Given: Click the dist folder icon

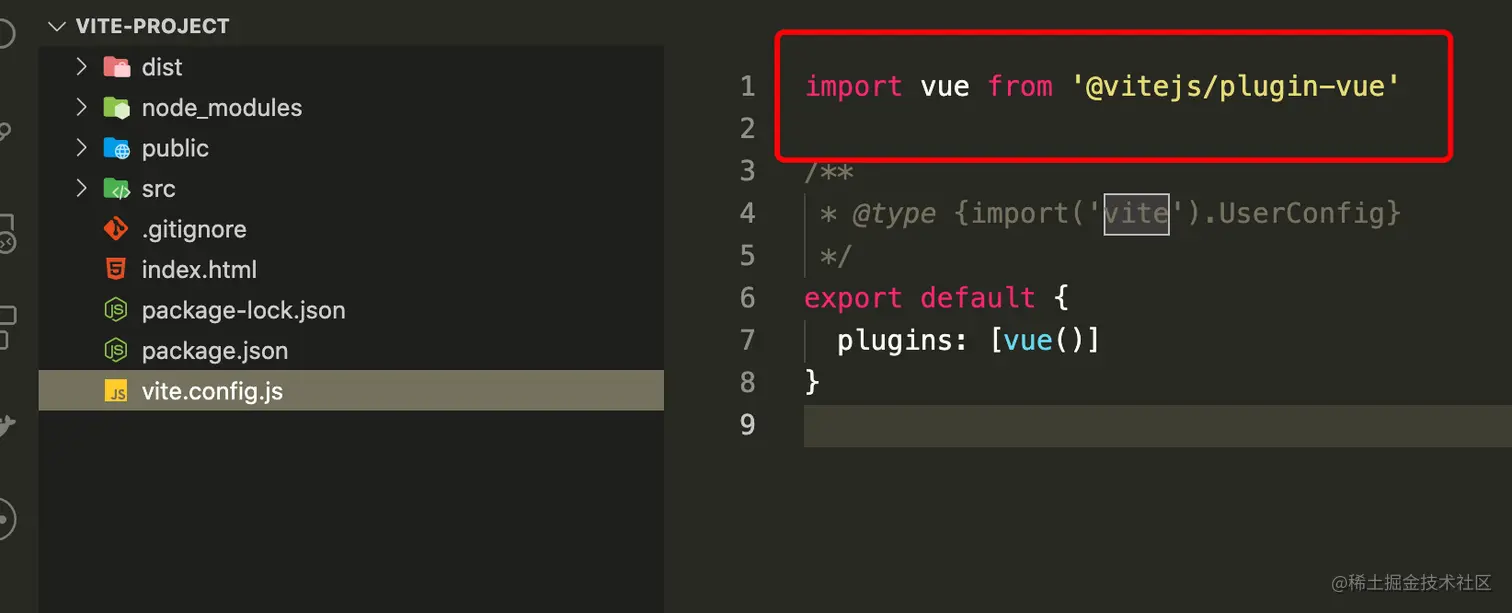Looking at the screenshot, I should [117, 67].
